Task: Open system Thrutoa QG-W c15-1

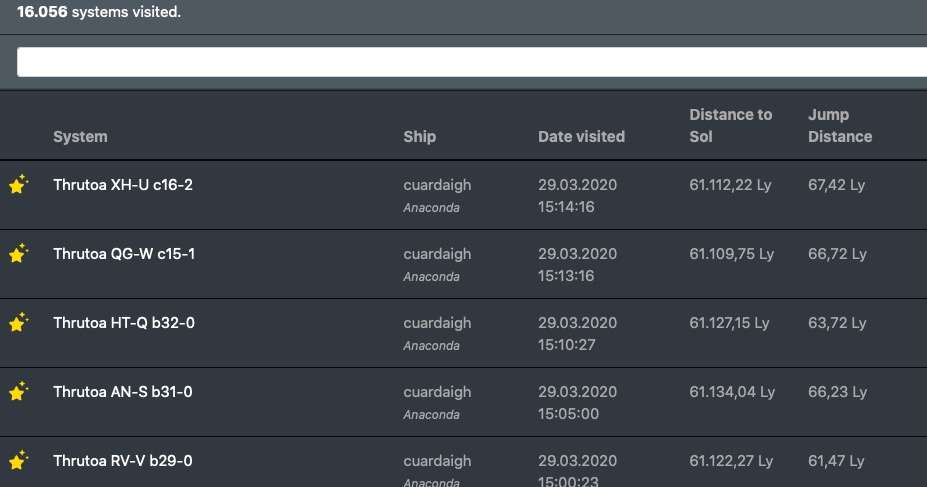Action: tap(124, 254)
